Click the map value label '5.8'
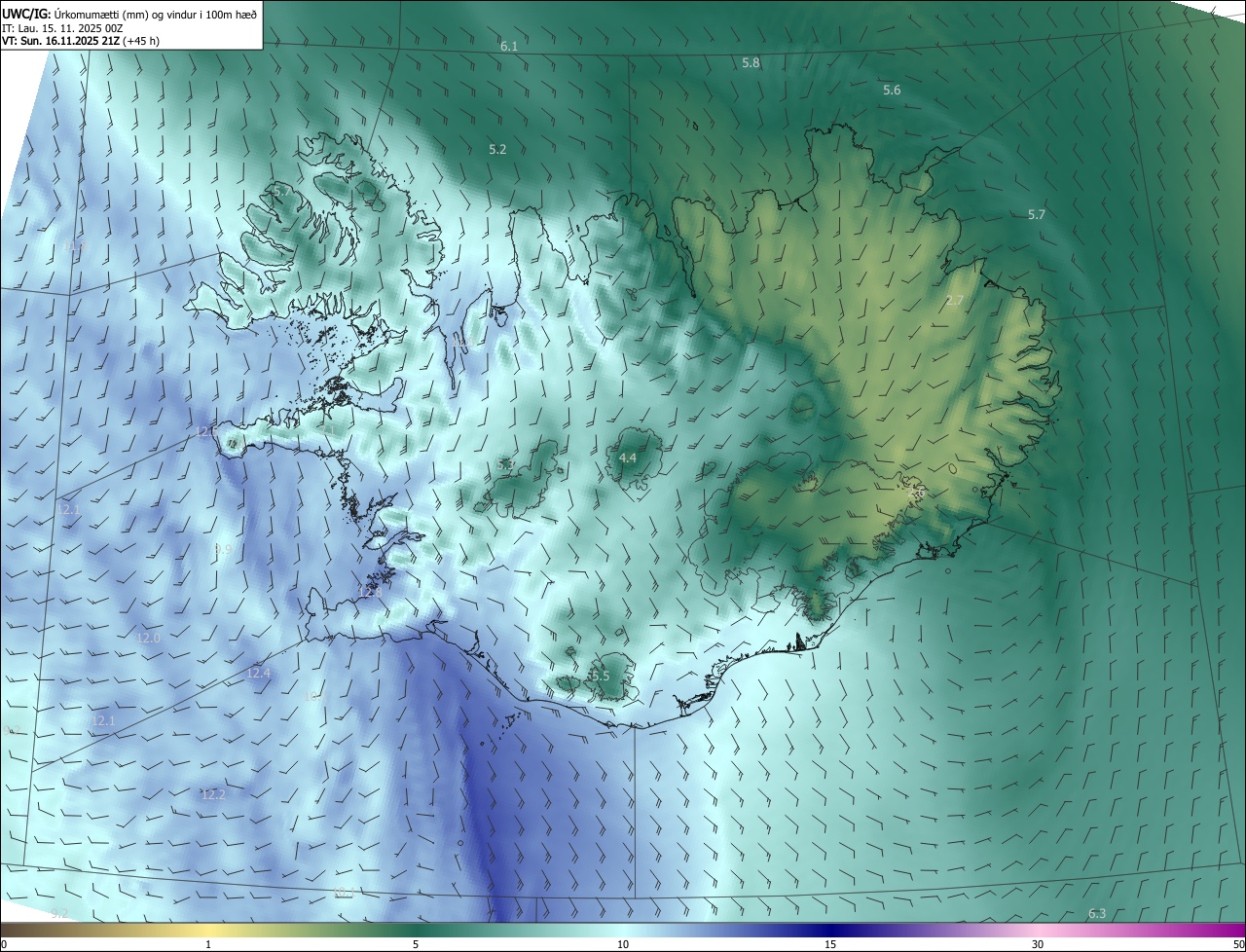The height and width of the screenshot is (952, 1246). 751,62
